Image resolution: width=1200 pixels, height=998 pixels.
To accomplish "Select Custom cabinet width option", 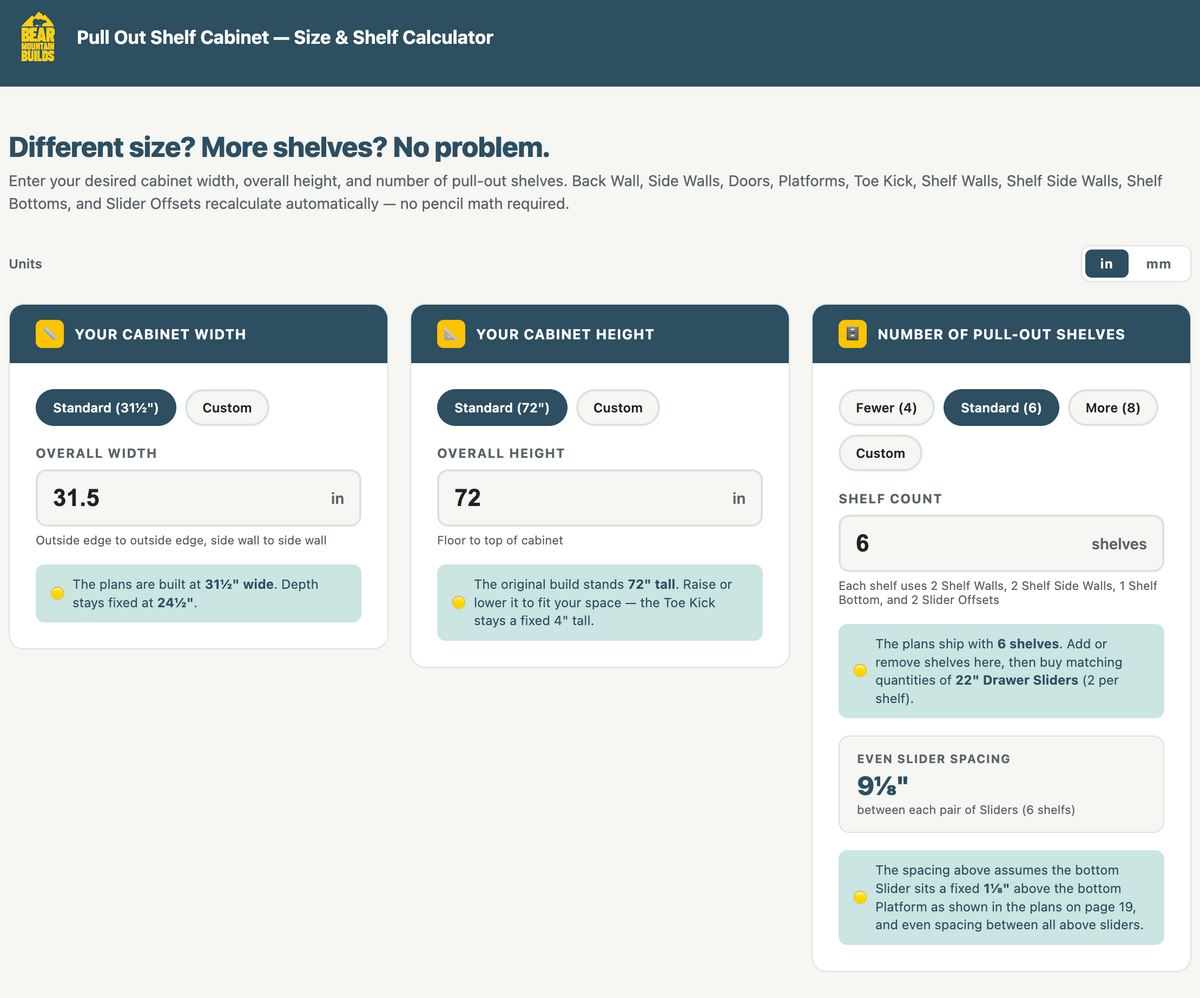I will tap(227, 408).
